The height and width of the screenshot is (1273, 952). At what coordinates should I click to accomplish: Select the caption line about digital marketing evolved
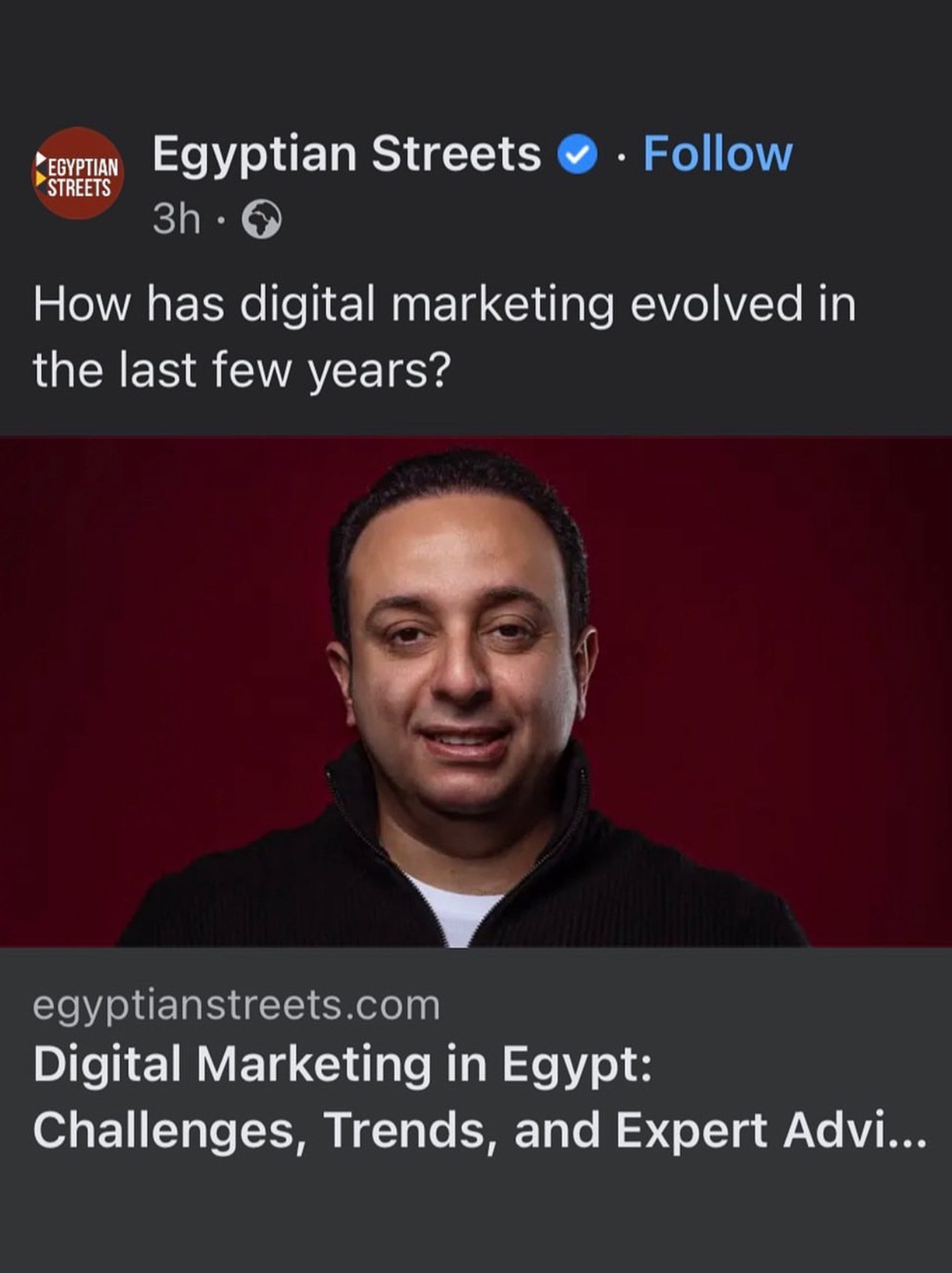[444, 306]
